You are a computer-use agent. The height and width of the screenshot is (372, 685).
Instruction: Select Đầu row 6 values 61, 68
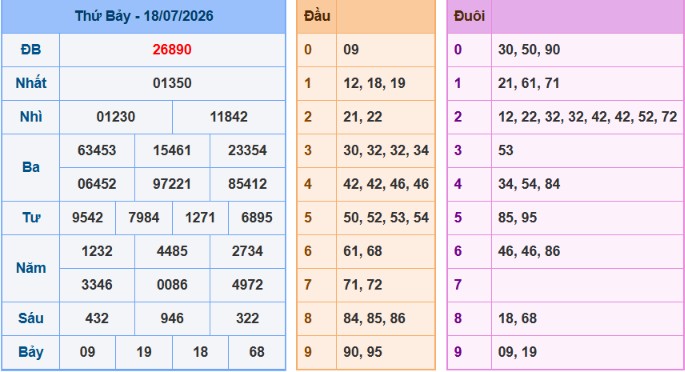coord(363,251)
